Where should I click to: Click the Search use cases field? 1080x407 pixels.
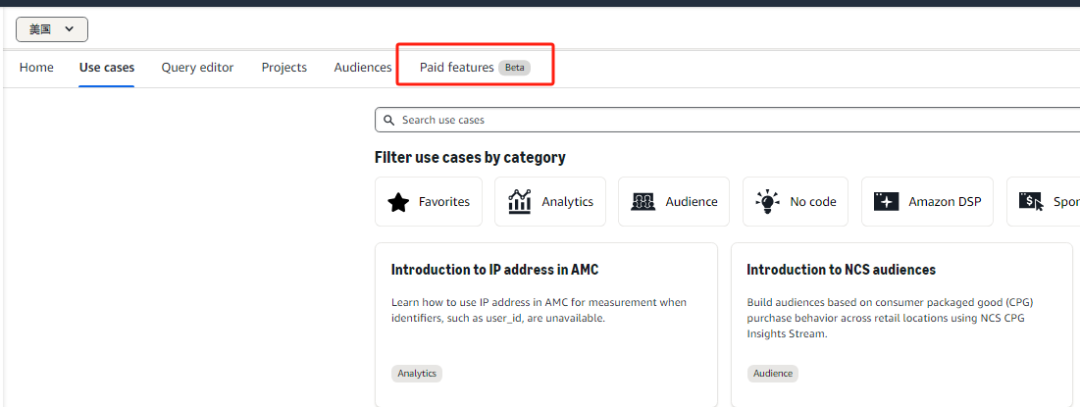coord(700,120)
